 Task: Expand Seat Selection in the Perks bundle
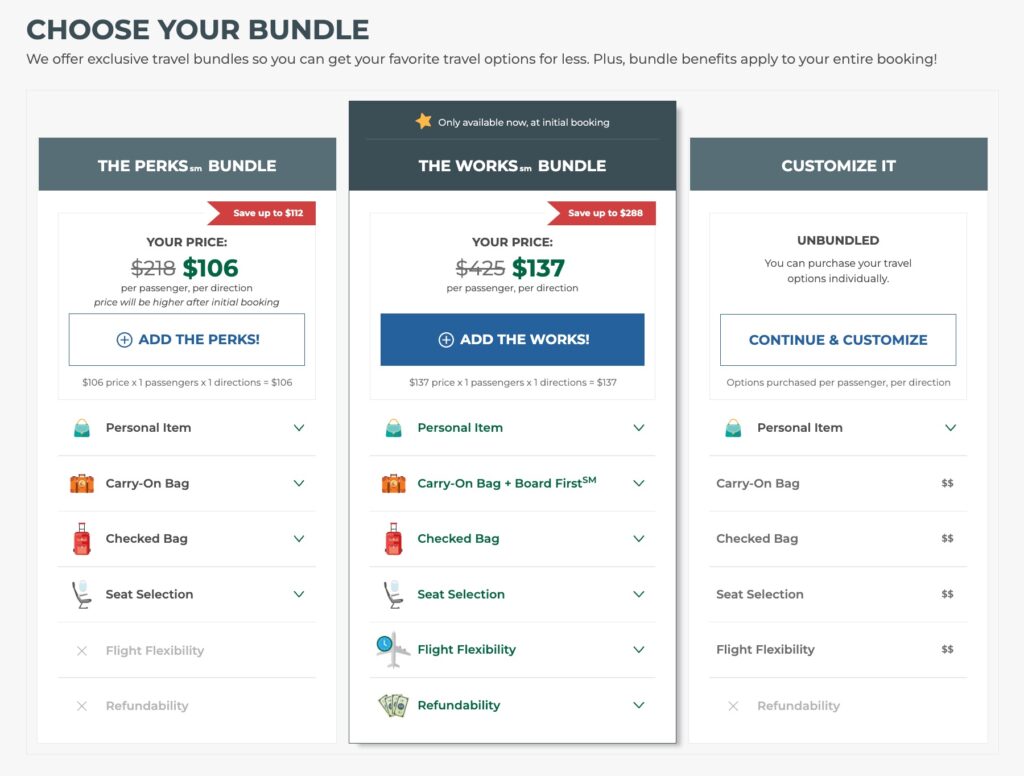click(298, 594)
